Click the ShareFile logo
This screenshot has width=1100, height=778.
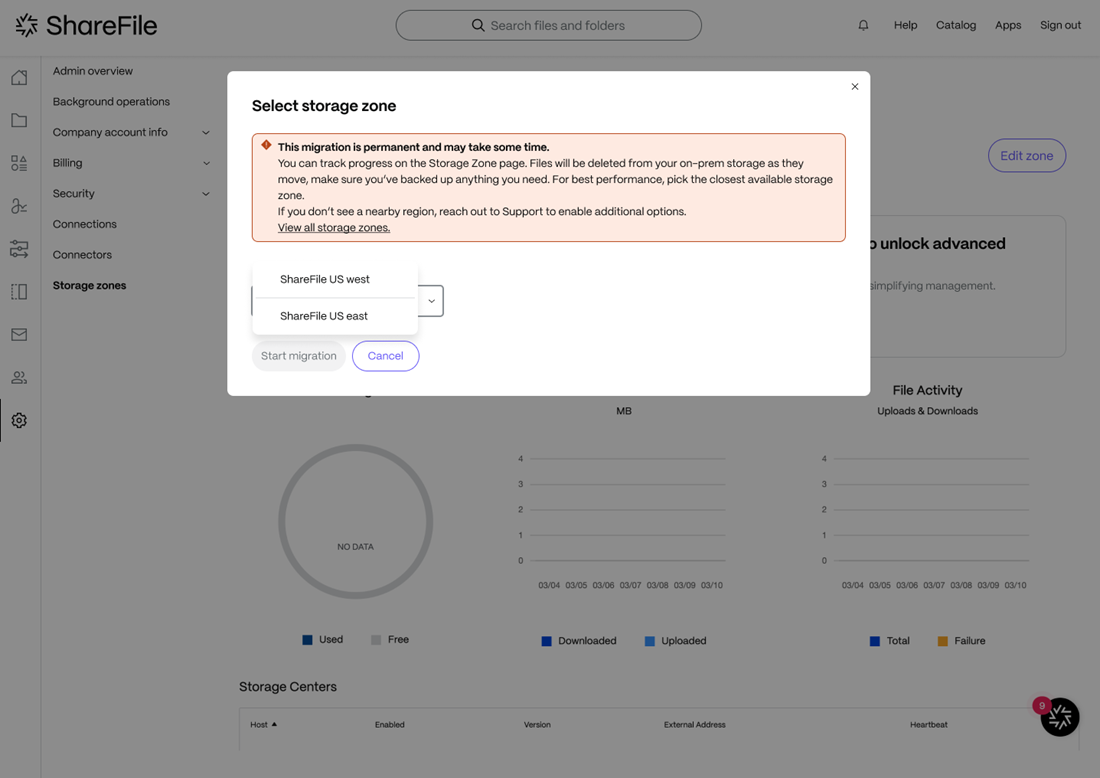coord(86,25)
